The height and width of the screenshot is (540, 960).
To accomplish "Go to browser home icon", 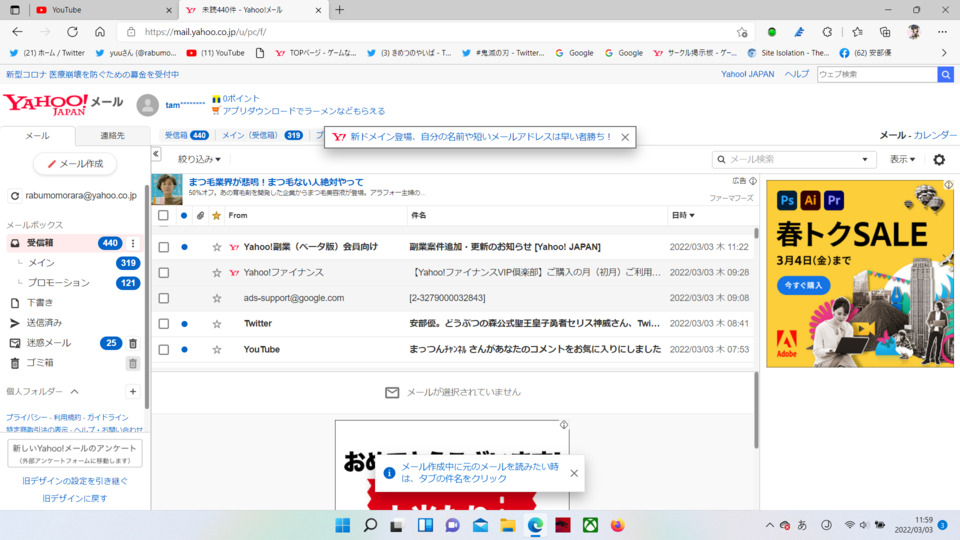I will click(100, 32).
